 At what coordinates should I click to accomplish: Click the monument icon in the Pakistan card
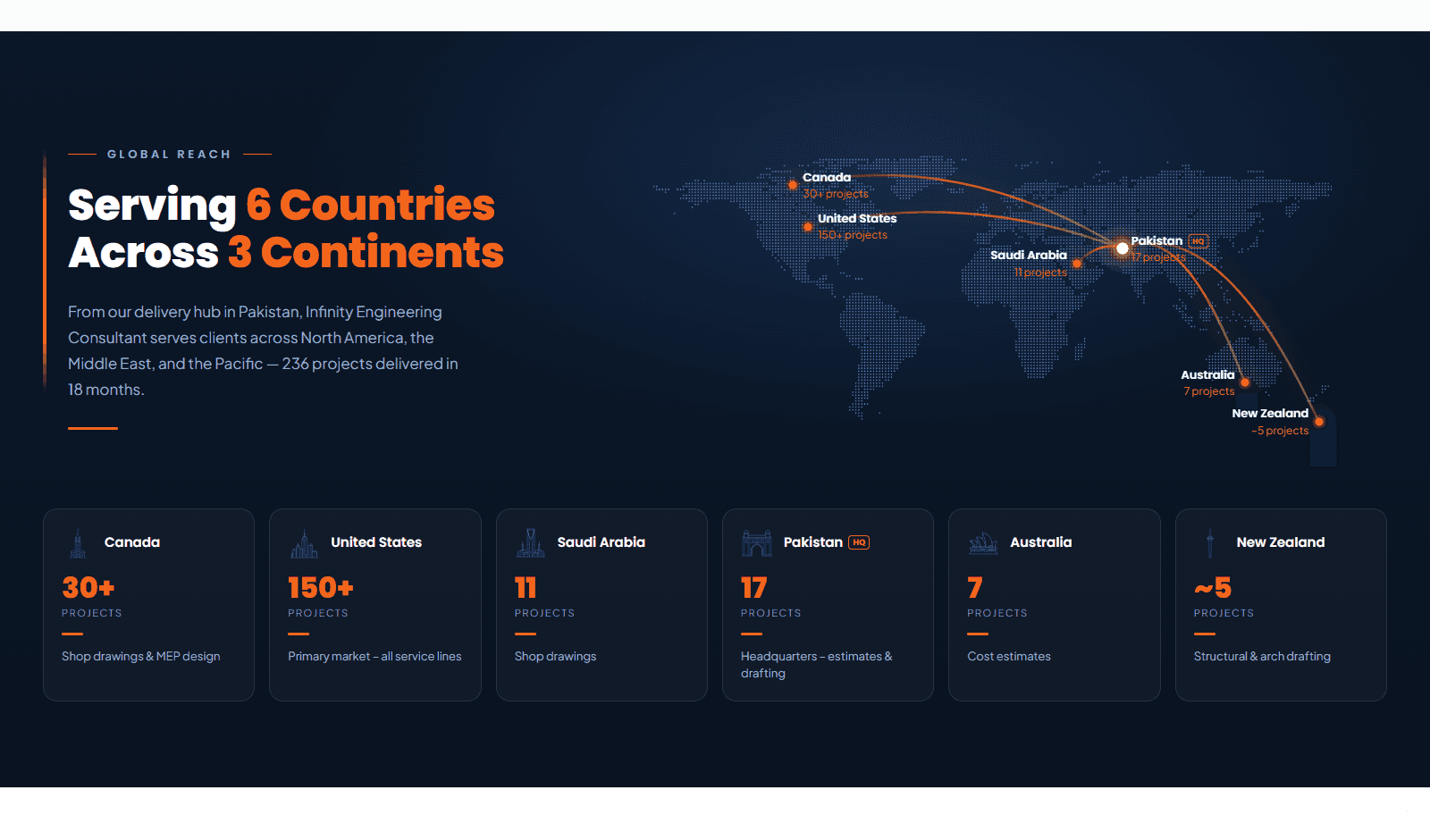click(757, 542)
